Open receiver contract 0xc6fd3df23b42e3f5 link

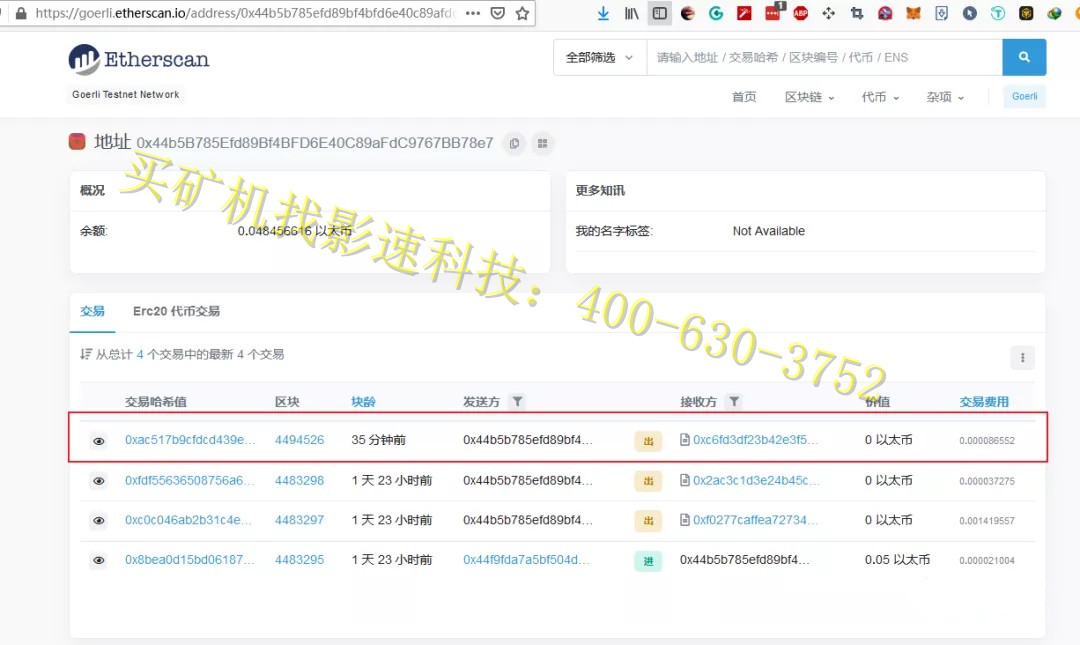click(x=755, y=440)
